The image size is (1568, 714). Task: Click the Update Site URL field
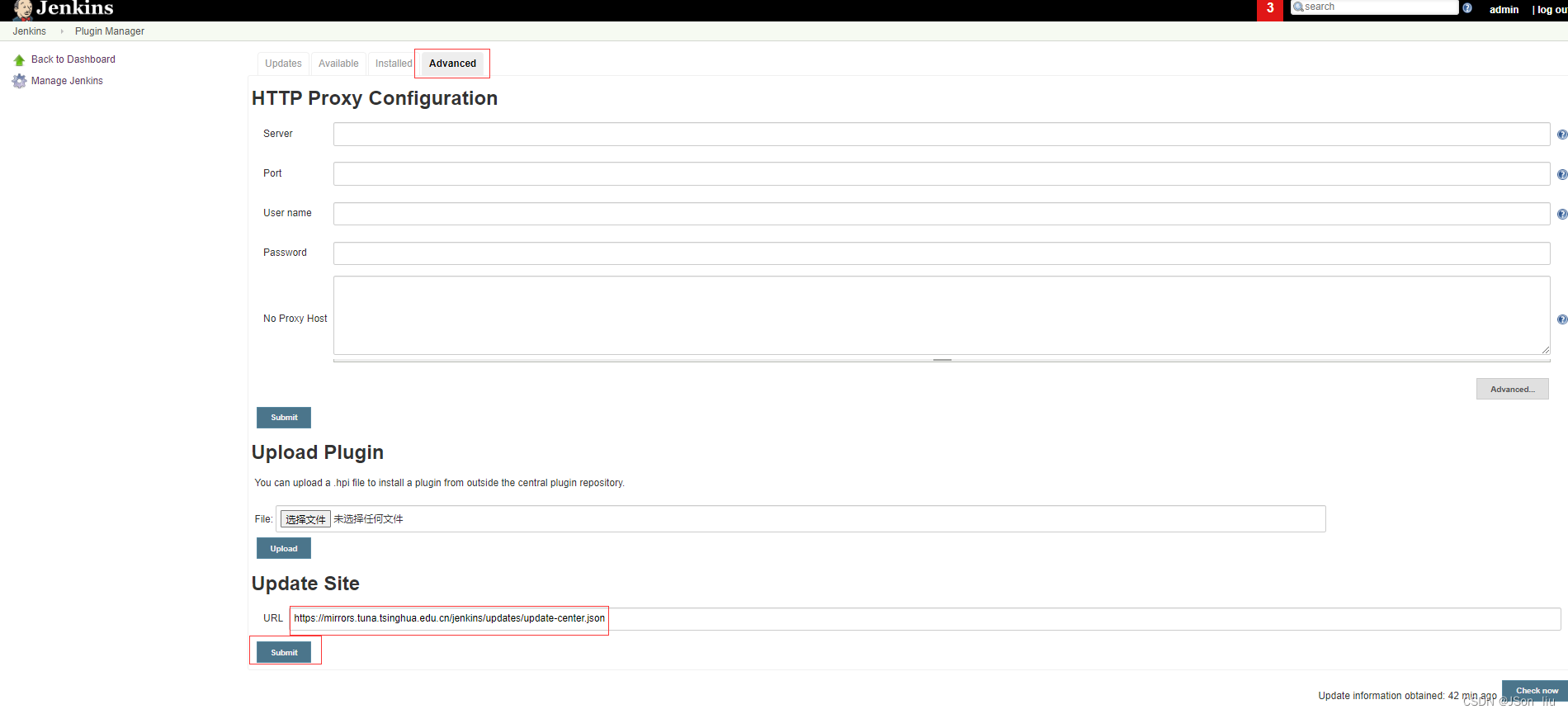[x=925, y=619]
